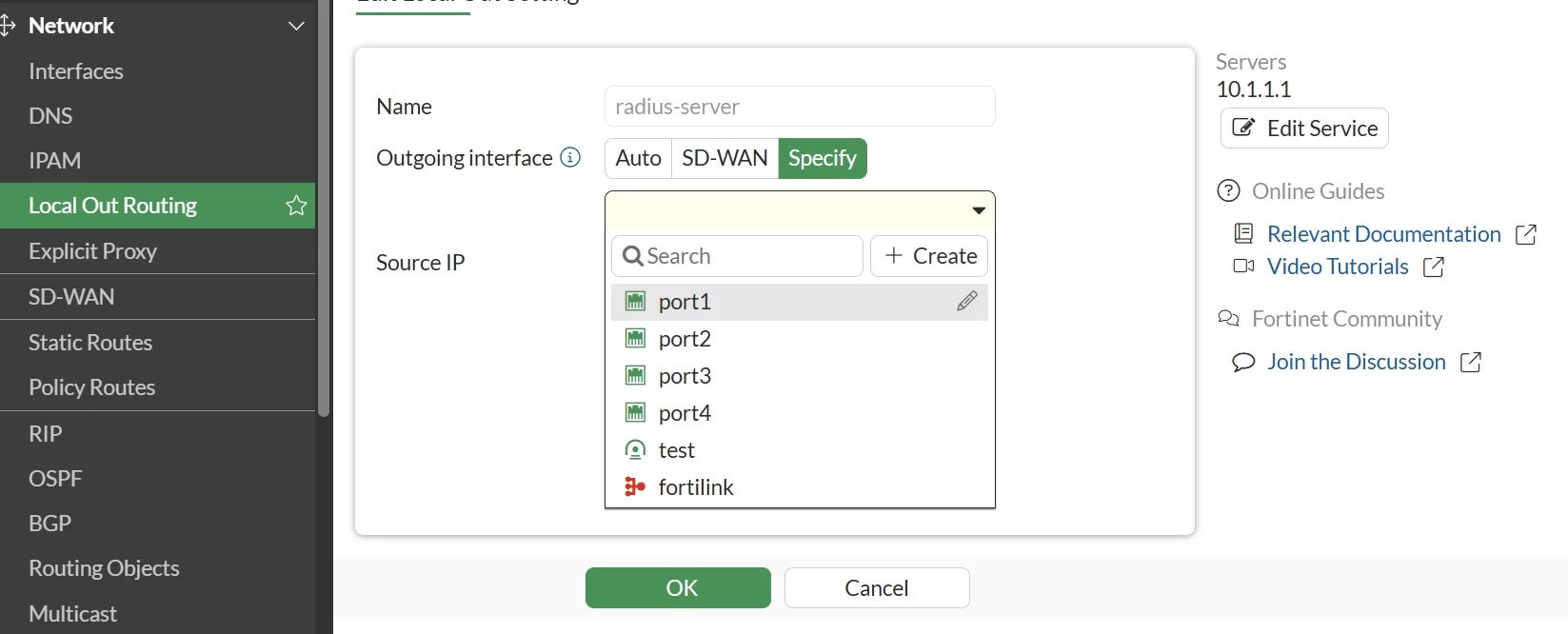Image resolution: width=1568 pixels, height=634 pixels.
Task: Open external link icon beside Video Tutorials
Action: 1434,267
